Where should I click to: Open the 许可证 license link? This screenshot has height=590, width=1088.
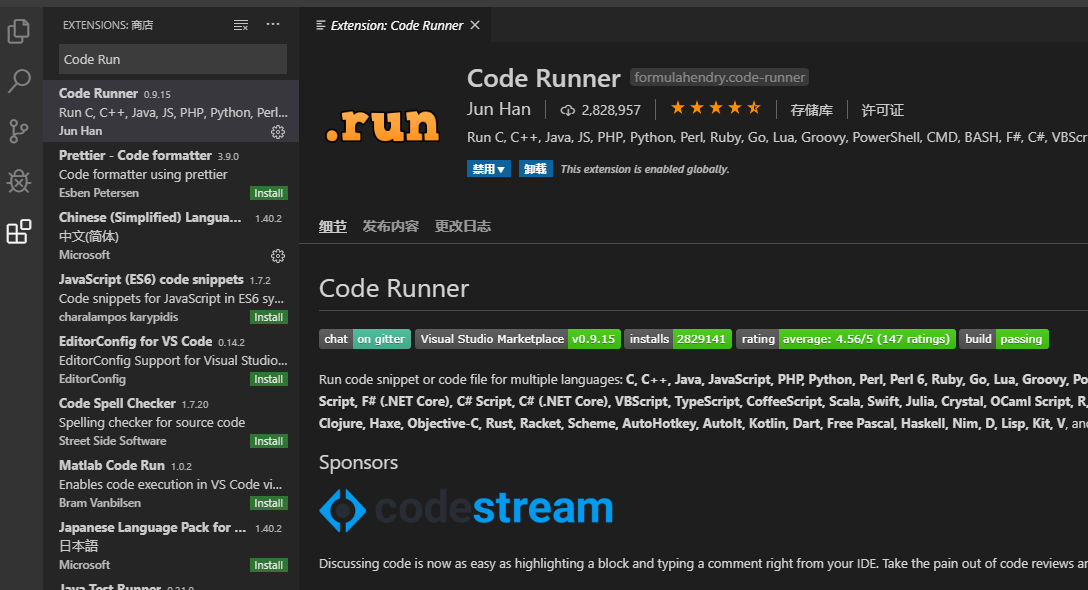point(882,110)
